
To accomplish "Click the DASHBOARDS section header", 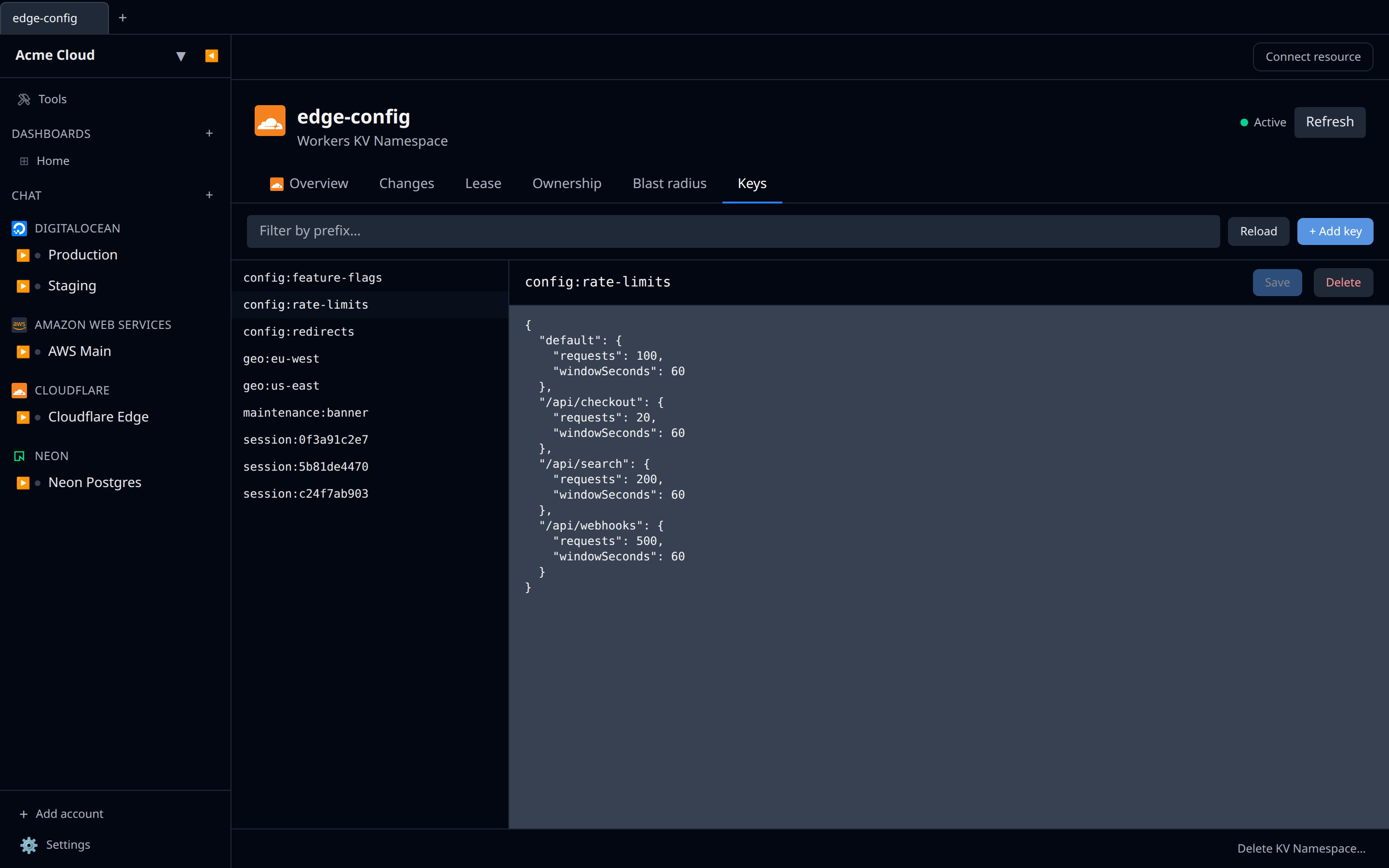I will [x=51, y=134].
